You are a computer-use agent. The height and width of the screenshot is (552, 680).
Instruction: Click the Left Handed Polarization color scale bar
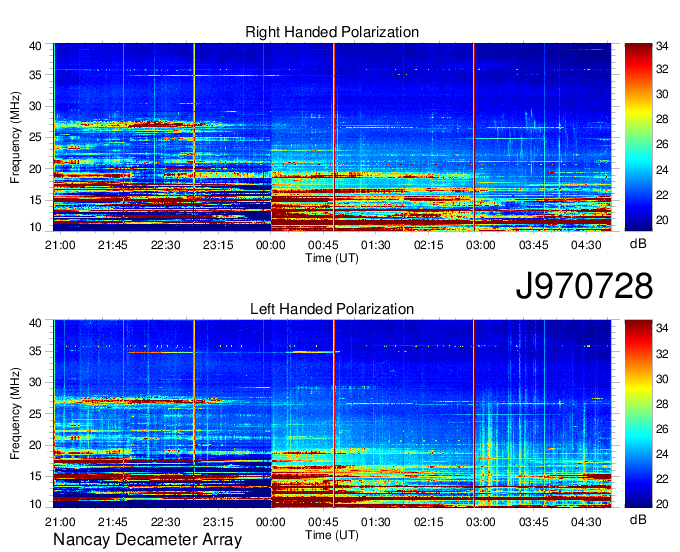(x=638, y=414)
